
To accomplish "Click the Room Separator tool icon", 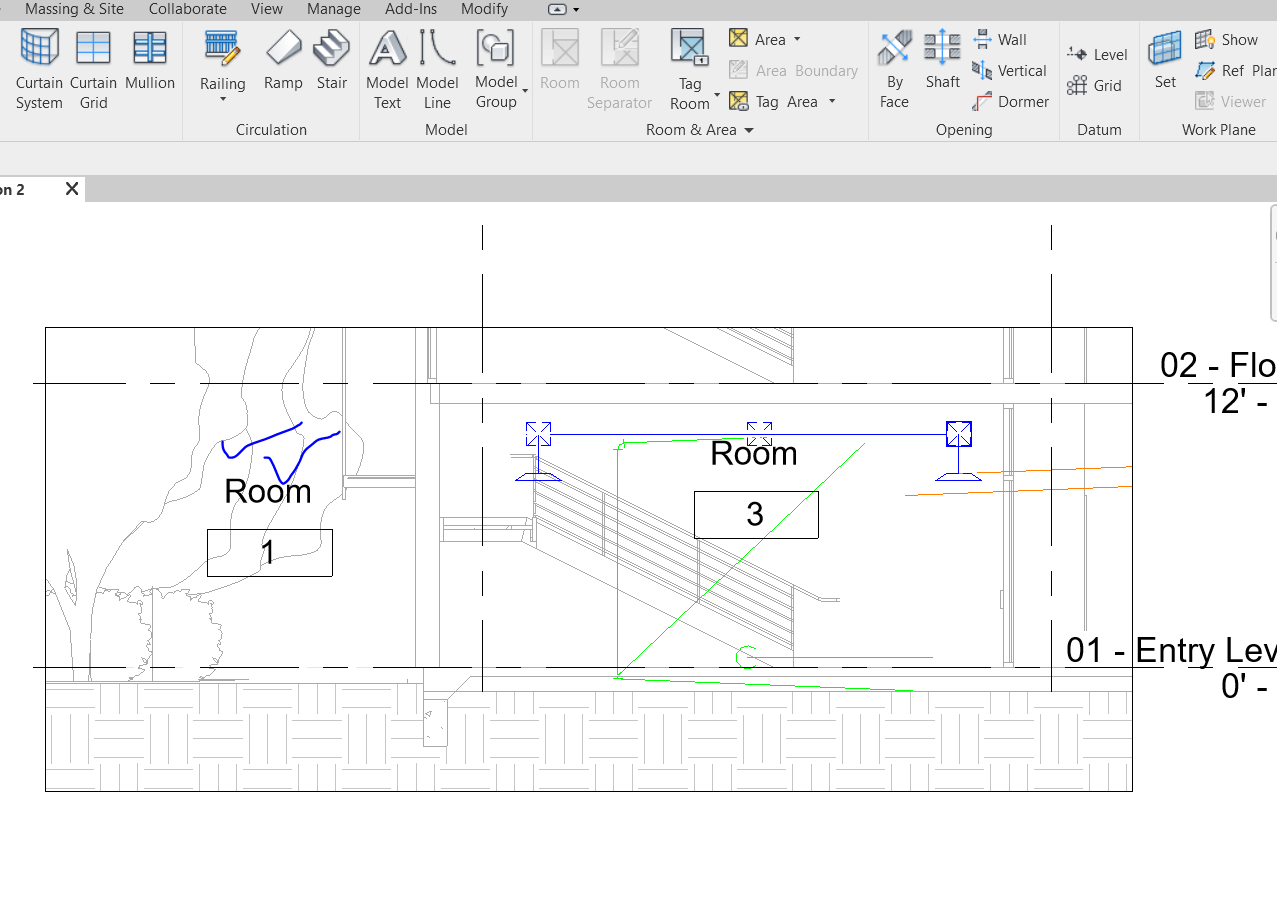I will [x=620, y=47].
